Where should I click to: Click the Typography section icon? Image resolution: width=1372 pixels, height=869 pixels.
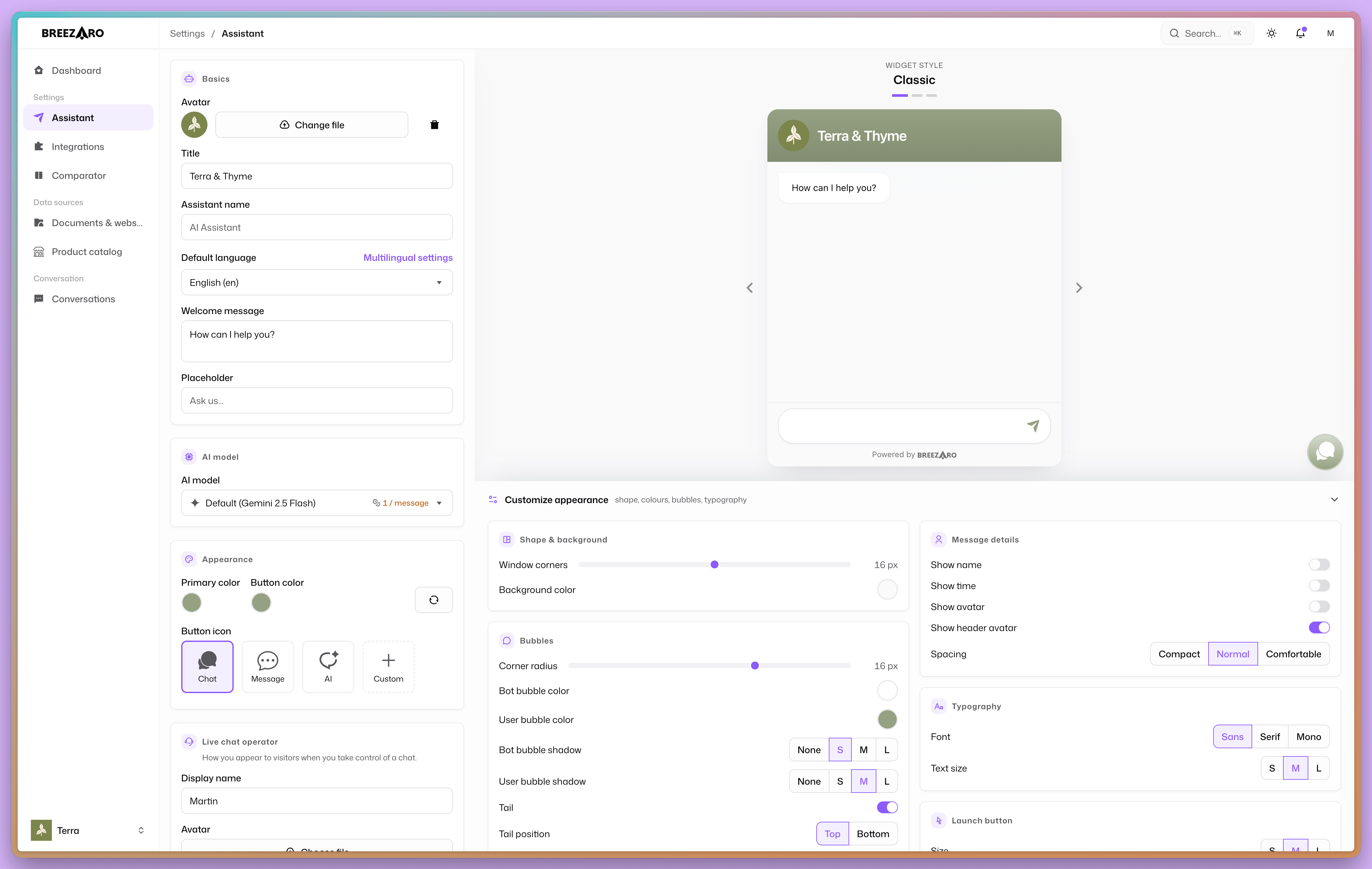938,706
